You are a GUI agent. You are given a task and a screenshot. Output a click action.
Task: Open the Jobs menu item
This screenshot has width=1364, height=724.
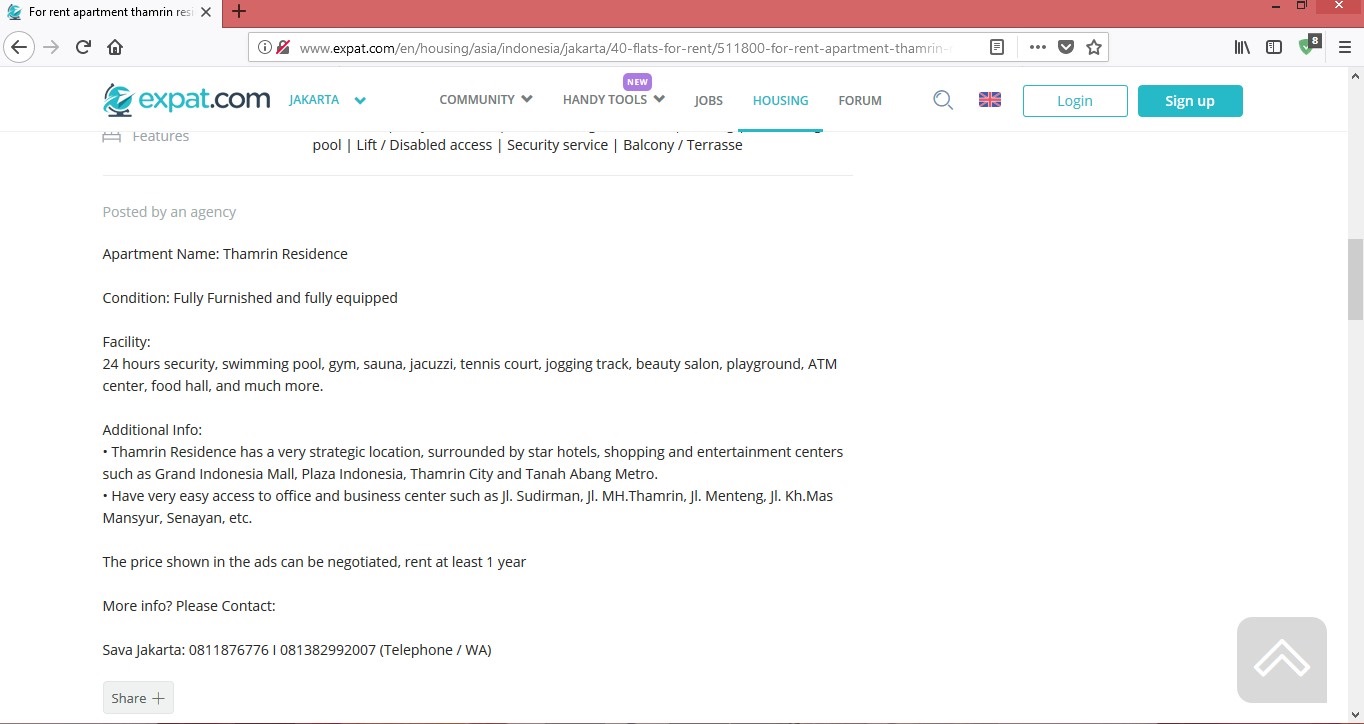[708, 101]
